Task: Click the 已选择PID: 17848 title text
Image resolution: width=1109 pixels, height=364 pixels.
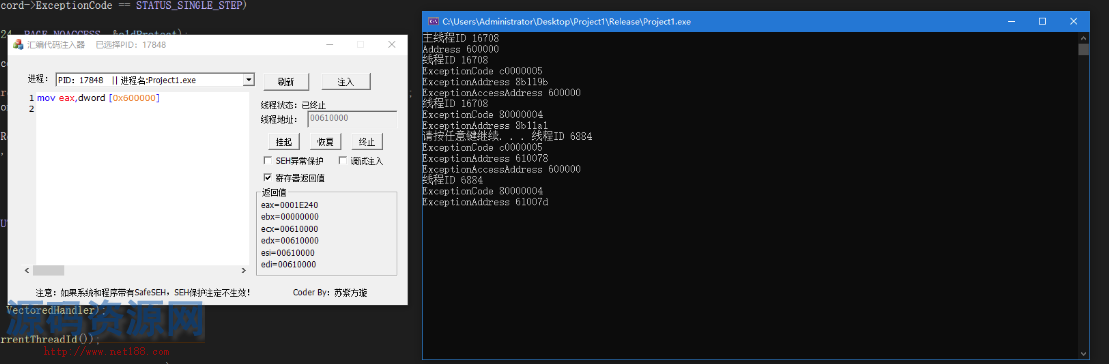Action: tap(131, 45)
